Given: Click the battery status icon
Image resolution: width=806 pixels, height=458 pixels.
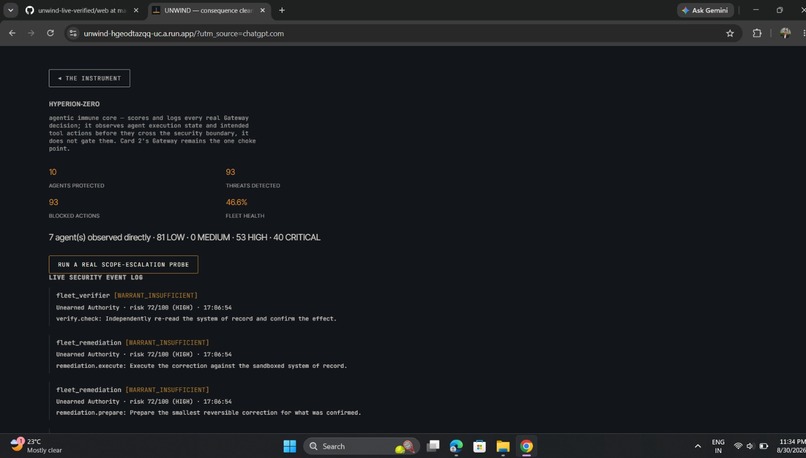Looking at the screenshot, I should (763, 446).
